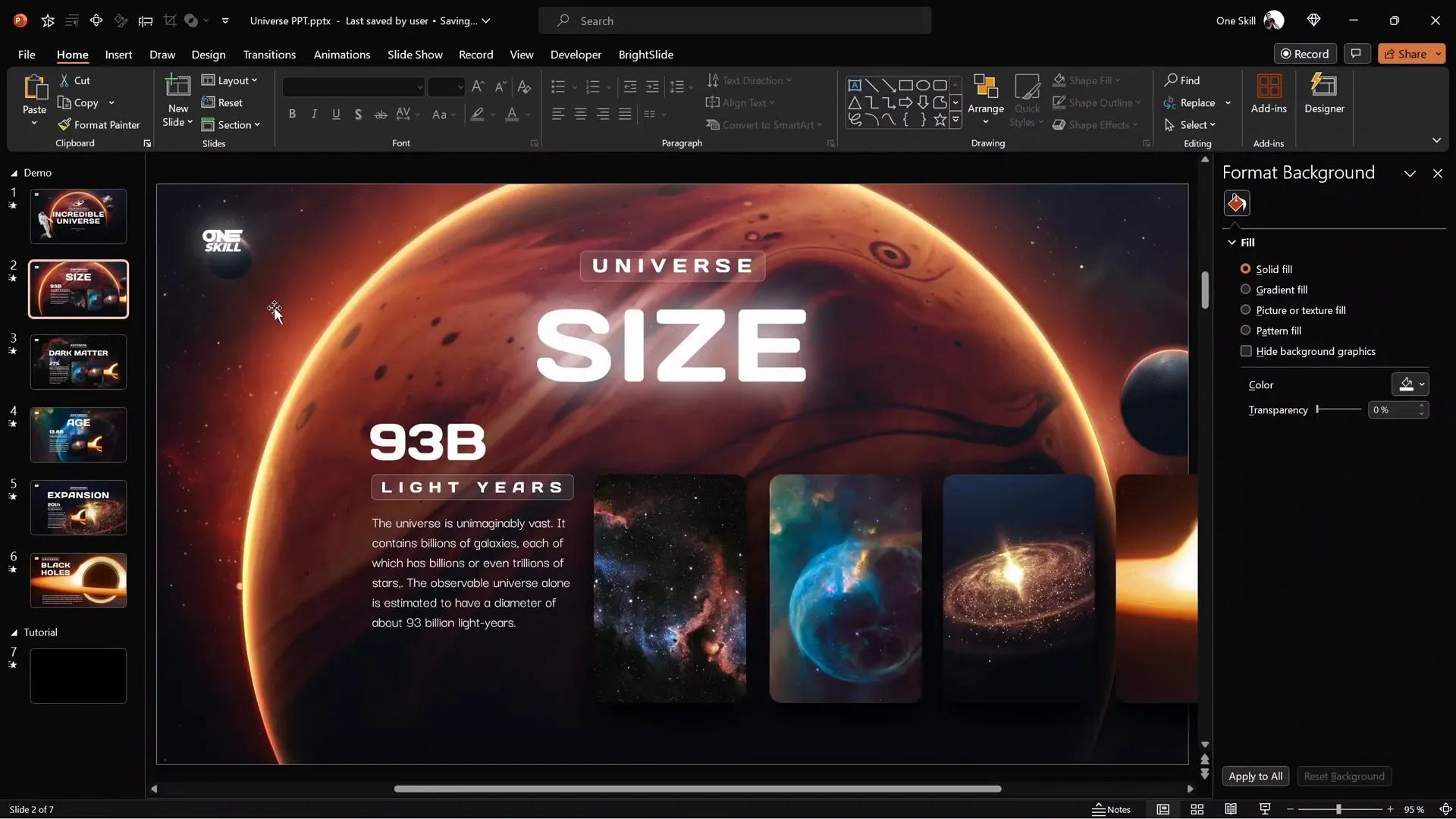1456x819 pixels.
Task: Open the Section dropdown
Action: click(x=231, y=124)
